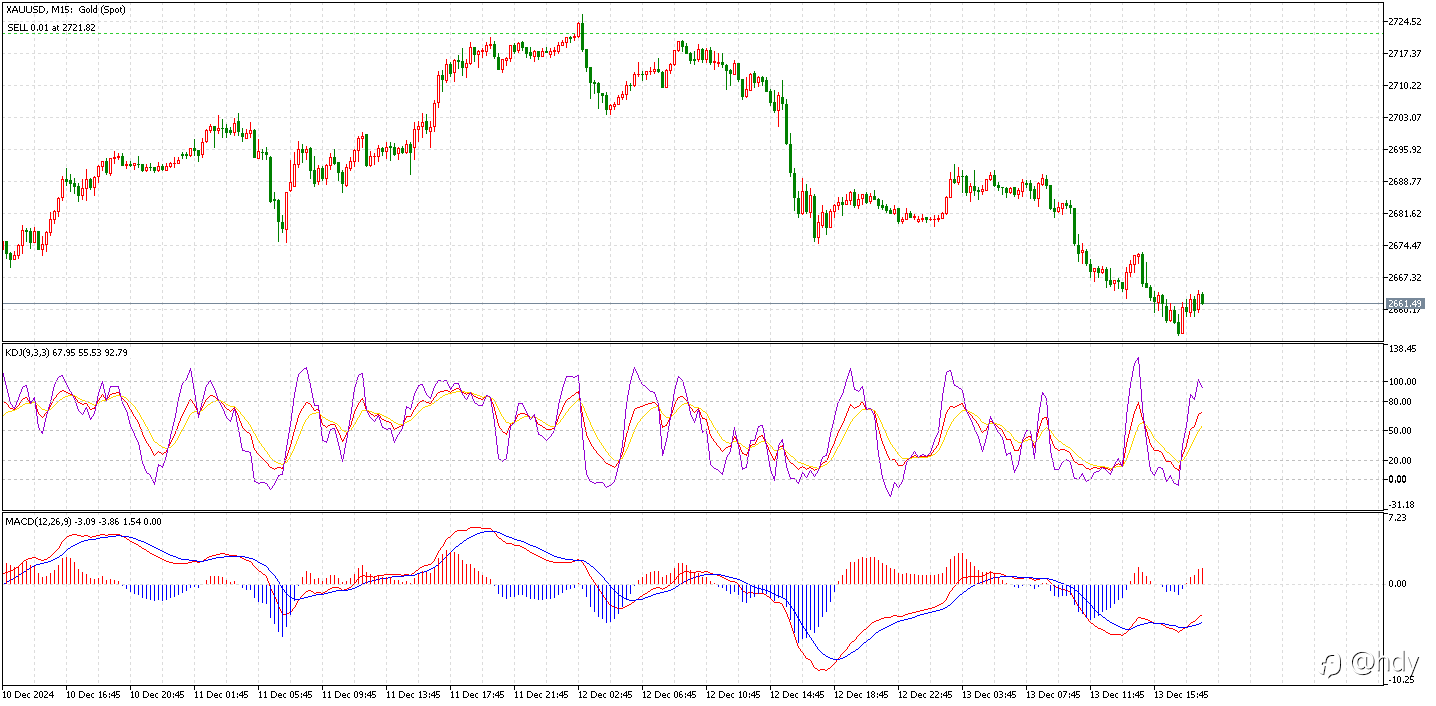Click the 2703.07 price scale label
Screen dimensions: 1436x706
click(1405, 117)
